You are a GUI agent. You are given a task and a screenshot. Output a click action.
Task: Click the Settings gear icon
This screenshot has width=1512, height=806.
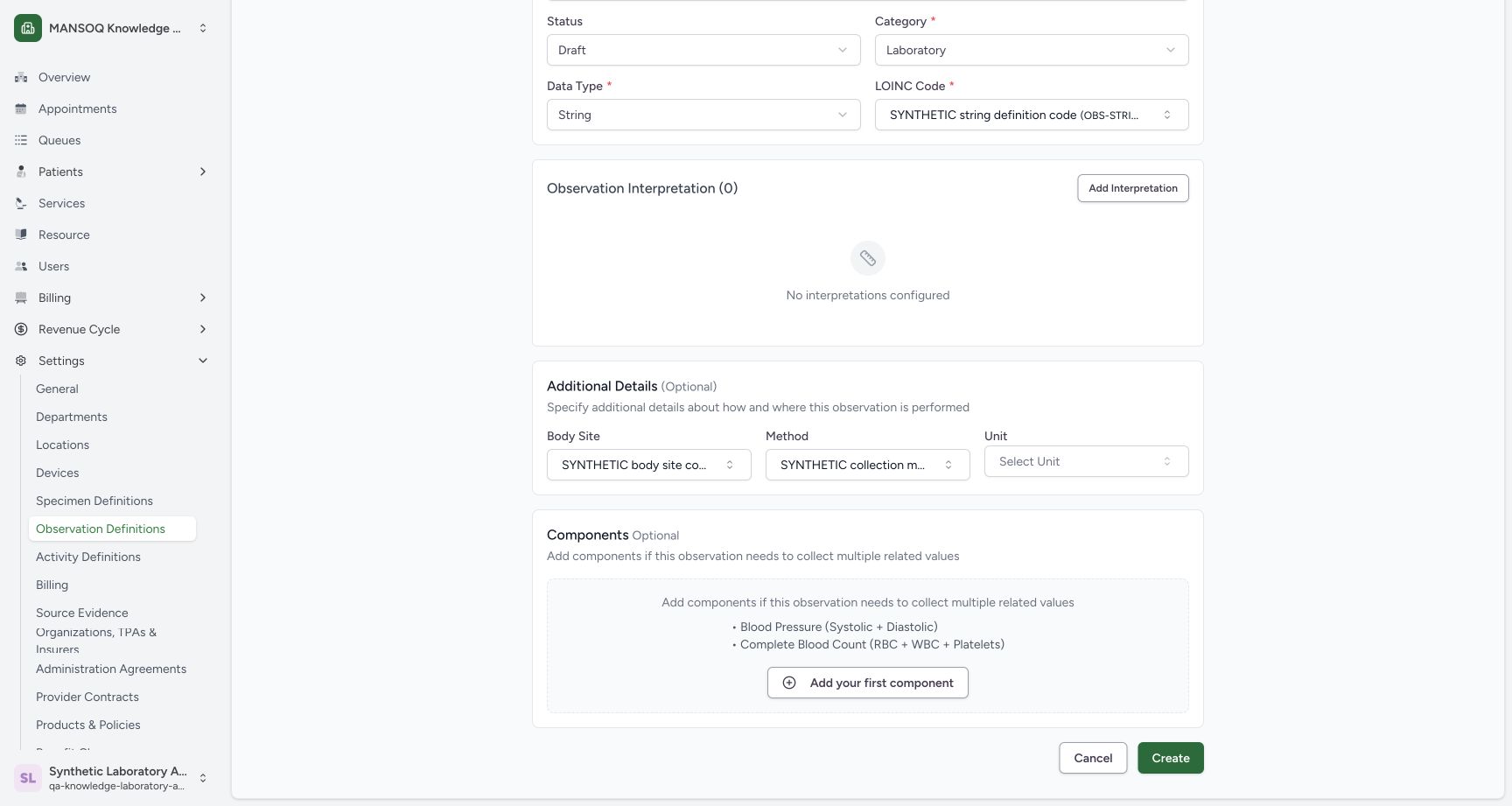click(21, 361)
